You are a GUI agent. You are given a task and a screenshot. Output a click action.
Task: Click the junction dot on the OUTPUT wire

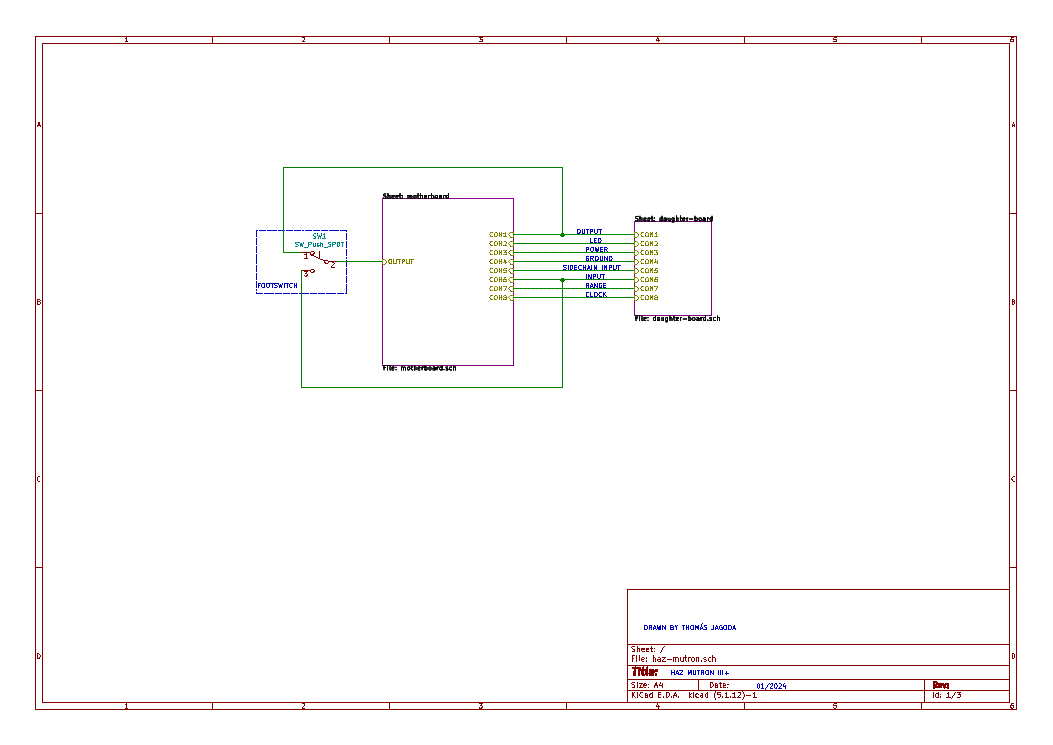[563, 234]
